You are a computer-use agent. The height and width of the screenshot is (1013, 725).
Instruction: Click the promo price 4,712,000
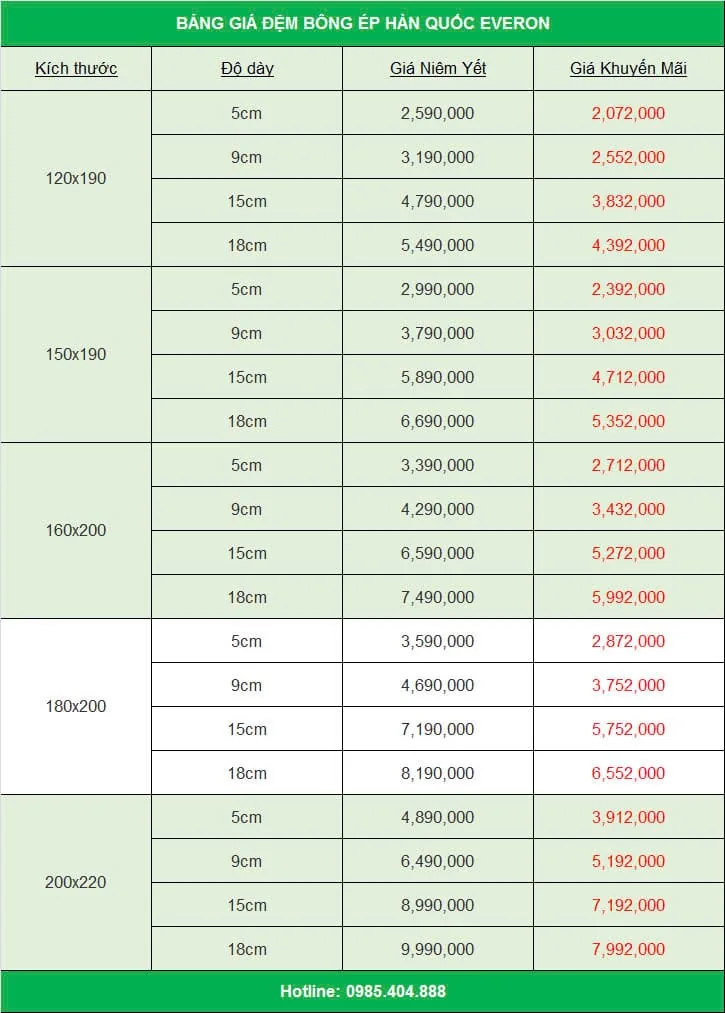coord(628,377)
